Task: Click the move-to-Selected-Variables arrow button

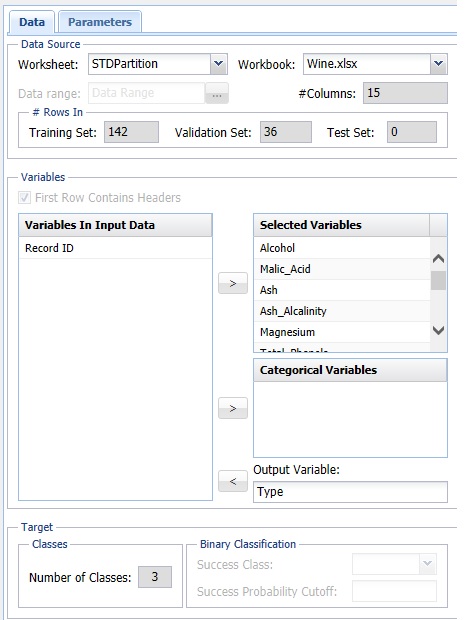Action: tap(233, 283)
